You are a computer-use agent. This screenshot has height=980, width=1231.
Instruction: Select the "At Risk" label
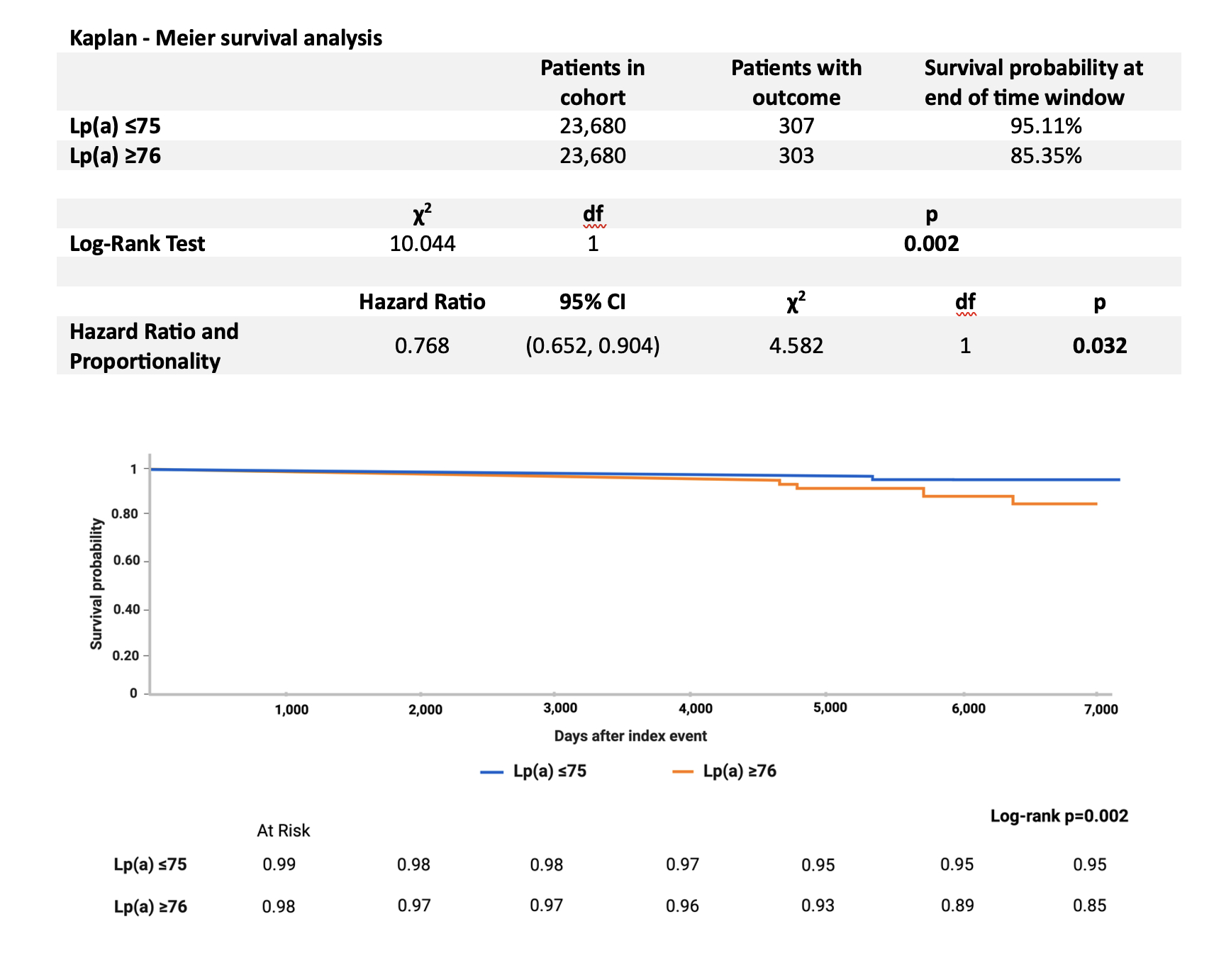pos(283,830)
